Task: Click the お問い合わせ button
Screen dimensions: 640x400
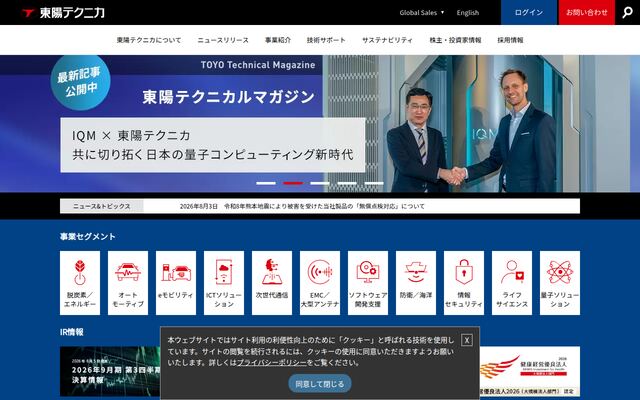Action: (x=587, y=12)
